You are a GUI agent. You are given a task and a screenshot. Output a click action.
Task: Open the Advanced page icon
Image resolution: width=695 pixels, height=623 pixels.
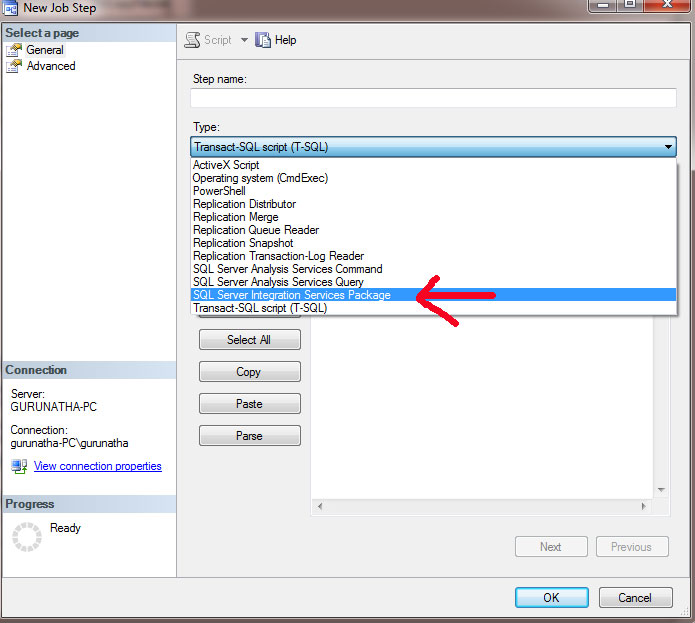(x=14, y=66)
